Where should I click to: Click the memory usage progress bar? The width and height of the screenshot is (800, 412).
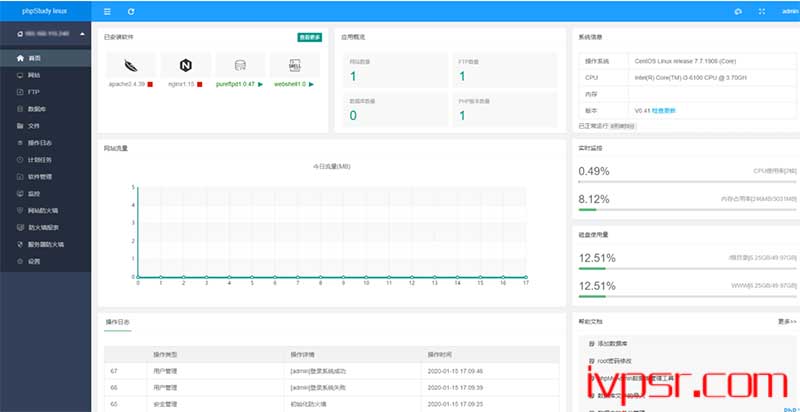[687, 209]
